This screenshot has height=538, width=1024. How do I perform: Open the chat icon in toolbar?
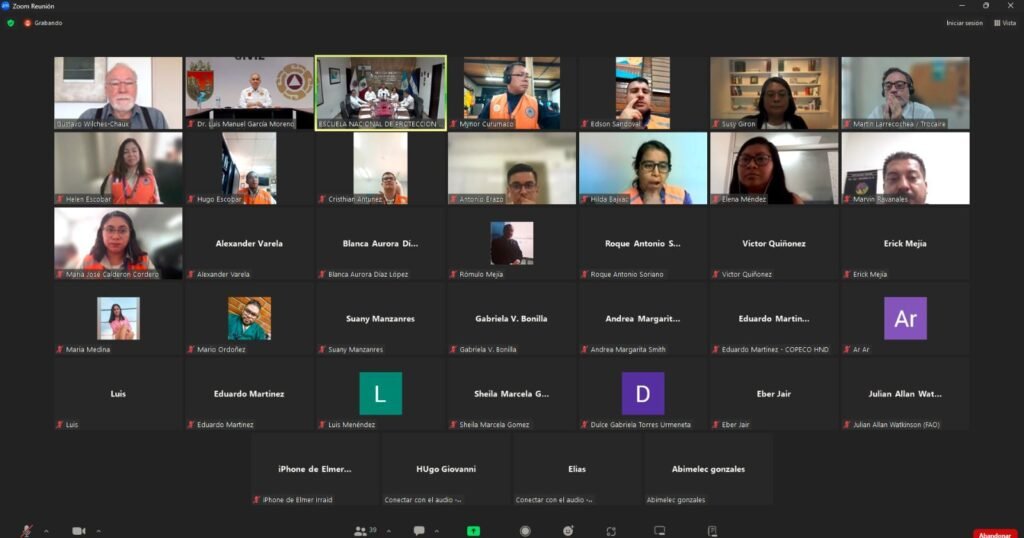pyautogui.click(x=419, y=531)
